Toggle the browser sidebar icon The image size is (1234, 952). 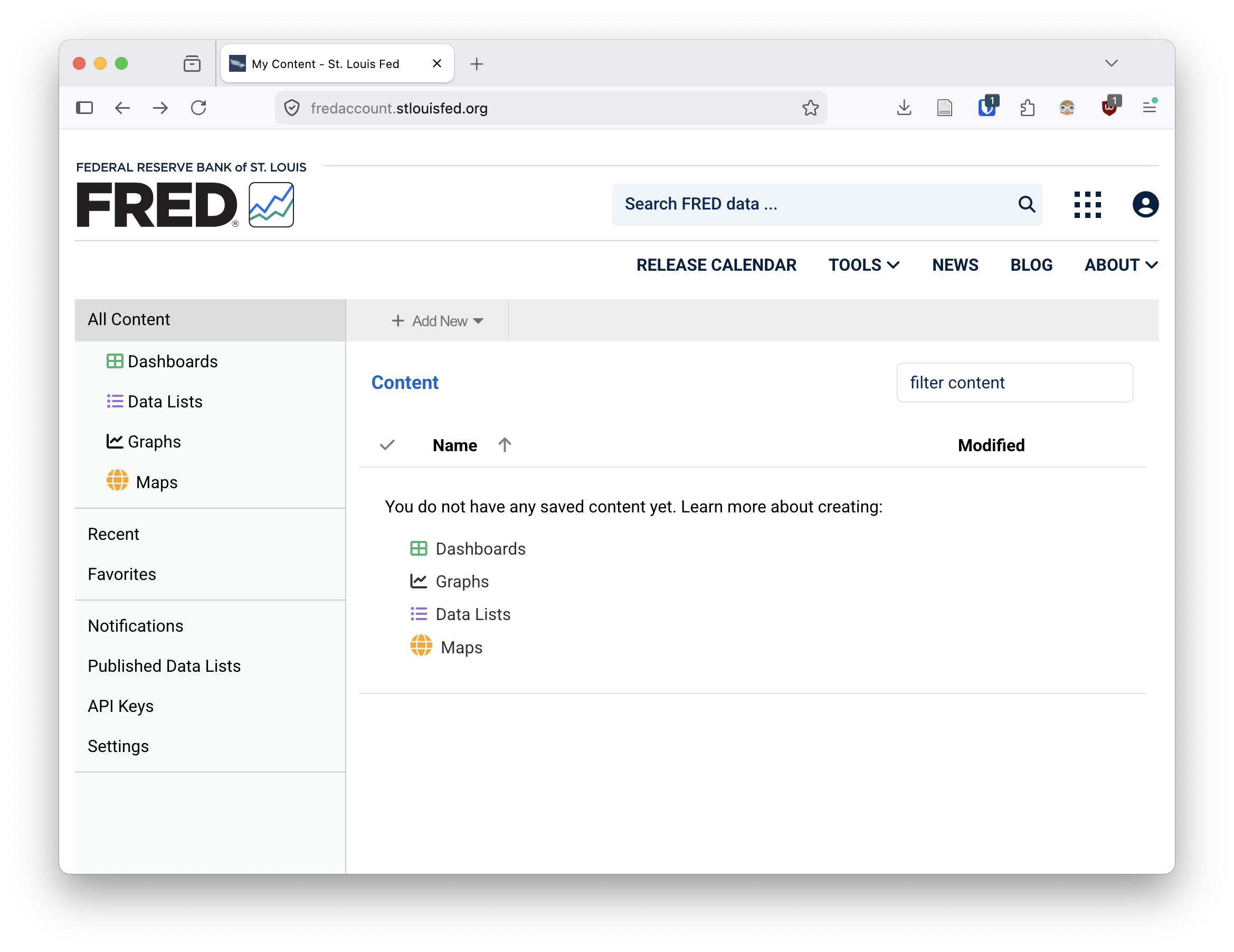pos(84,107)
